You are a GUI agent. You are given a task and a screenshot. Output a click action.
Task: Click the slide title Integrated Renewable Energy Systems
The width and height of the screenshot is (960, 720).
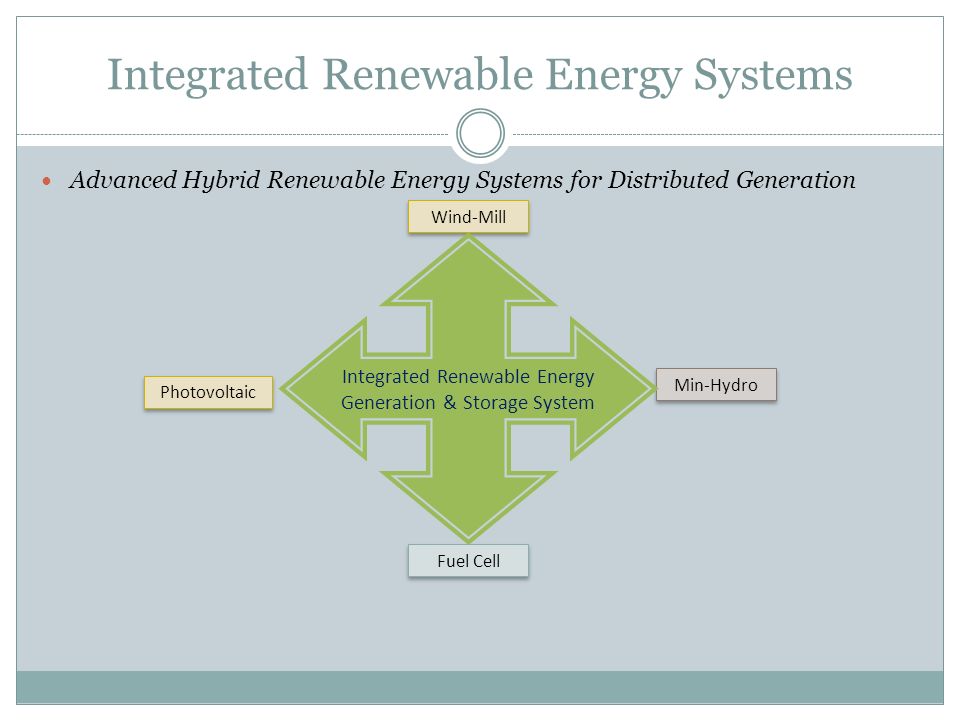pyautogui.click(x=480, y=75)
